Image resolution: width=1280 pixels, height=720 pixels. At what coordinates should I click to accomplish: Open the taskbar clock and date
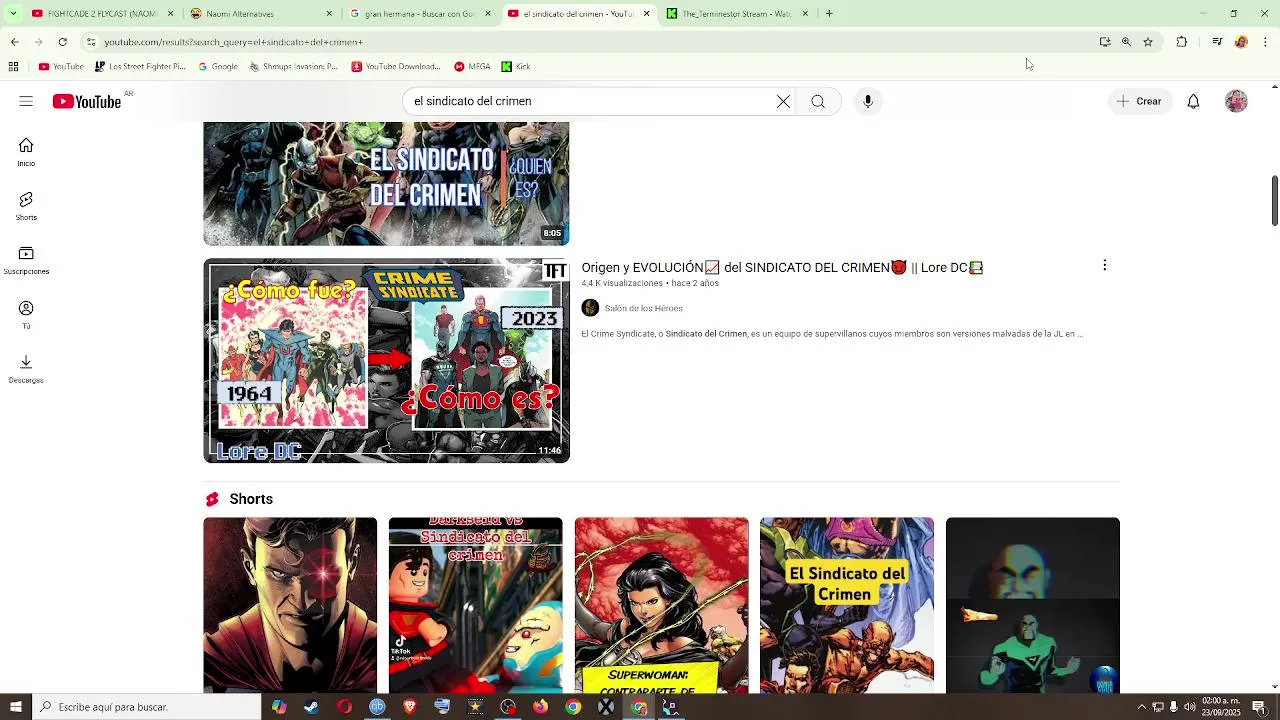(1221, 707)
